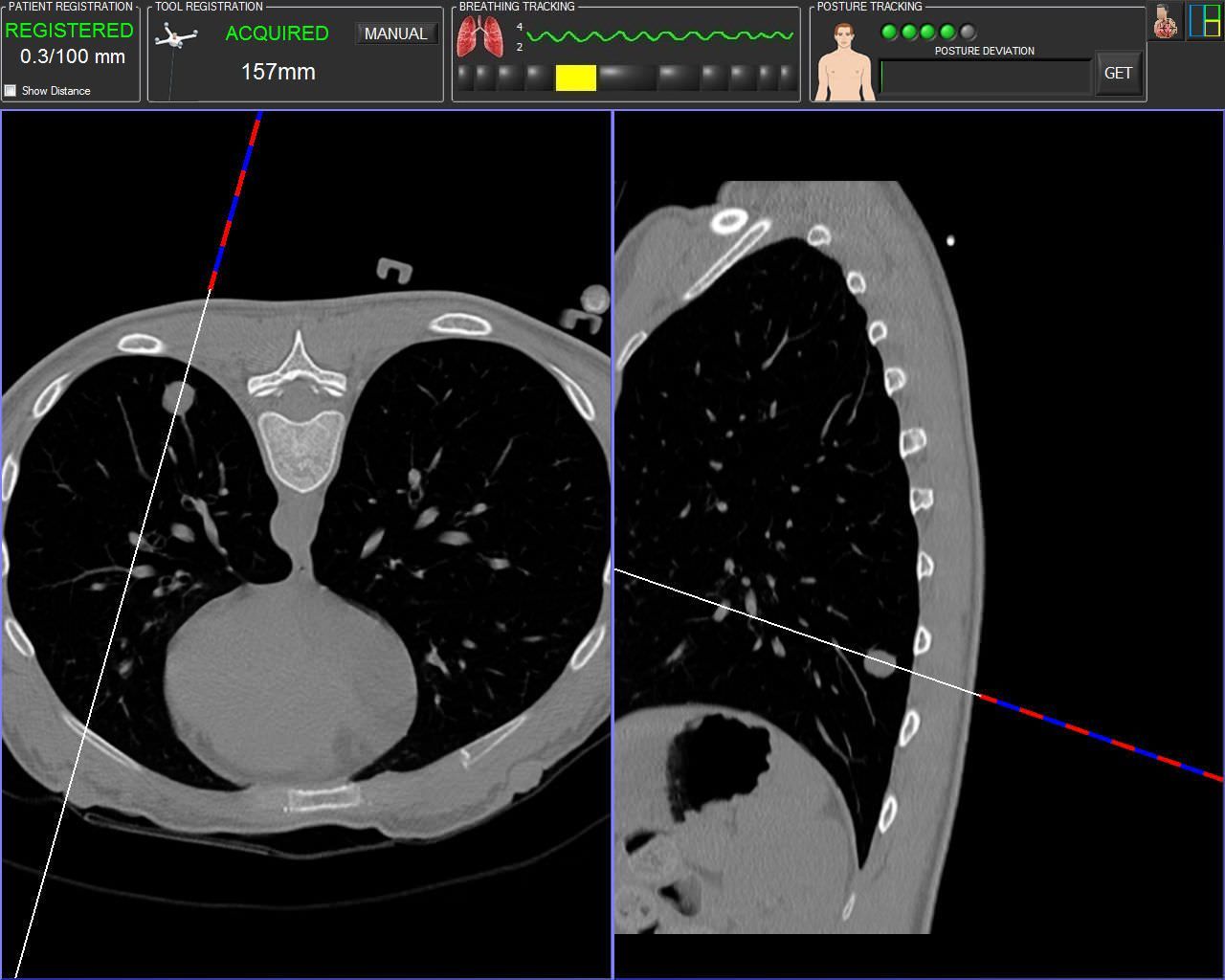Click the red lungs breathing icon
This screenshot has width=1225, height=980.
479,37
